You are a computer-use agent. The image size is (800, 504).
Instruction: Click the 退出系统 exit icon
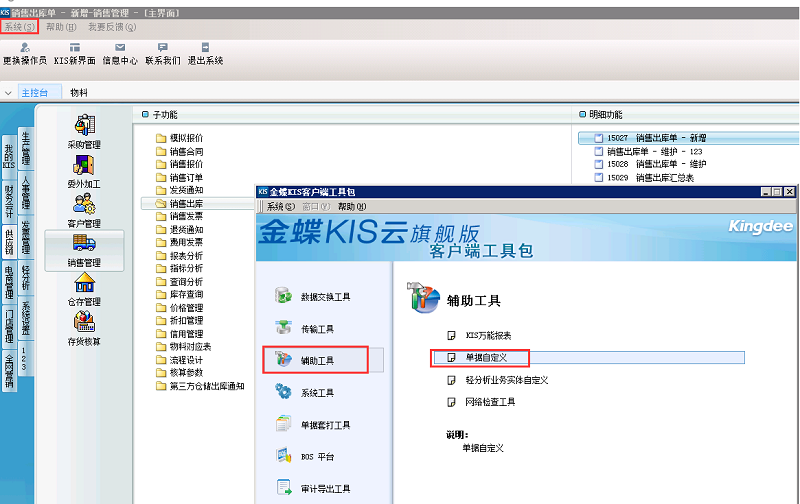pos(205,48)
